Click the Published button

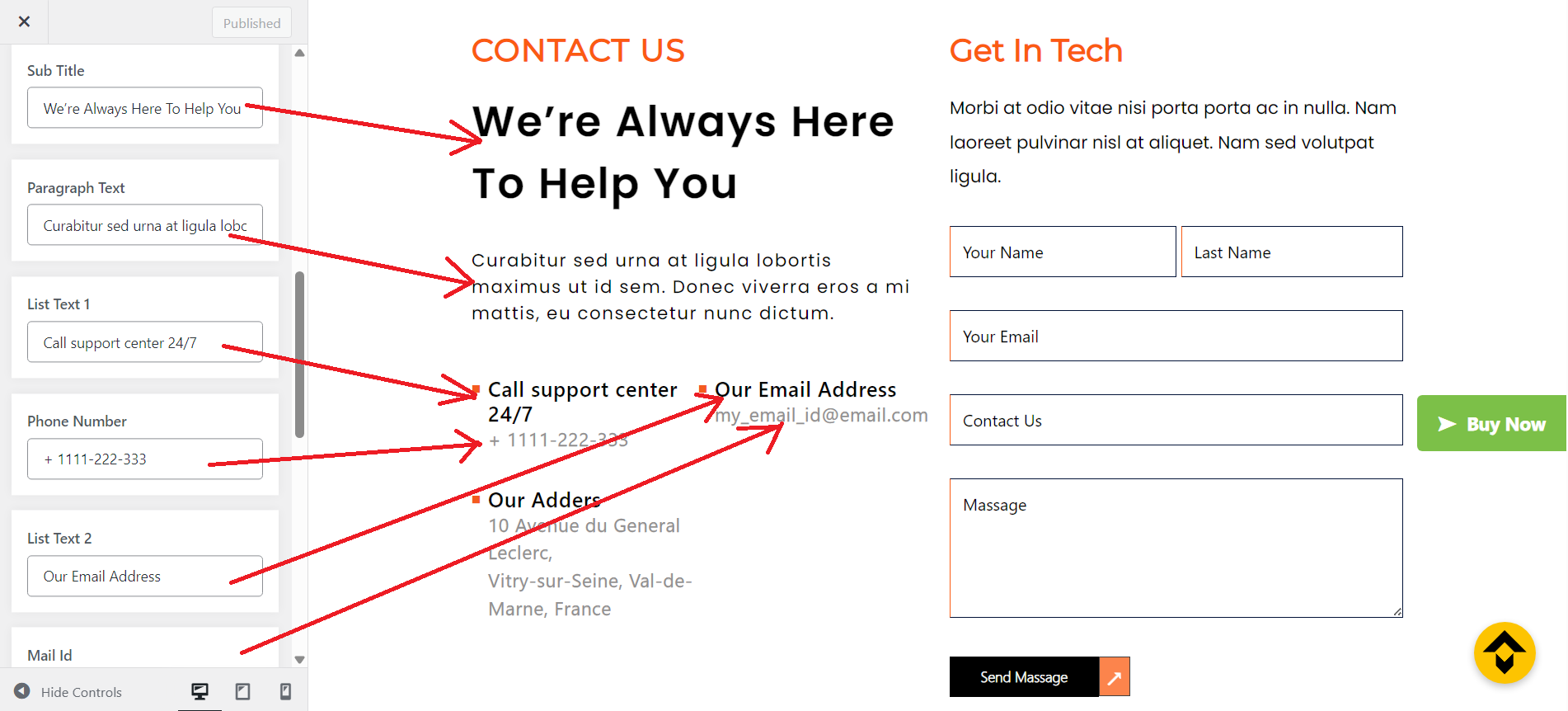251,23
